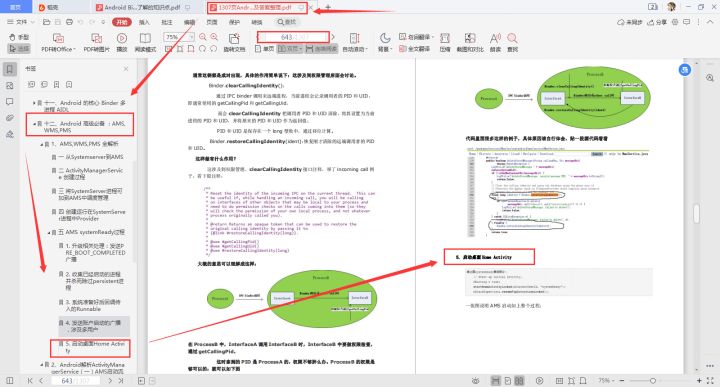Go to the 首页 home tab
This screenshot has width=720, height=387.
click(16, 7)
